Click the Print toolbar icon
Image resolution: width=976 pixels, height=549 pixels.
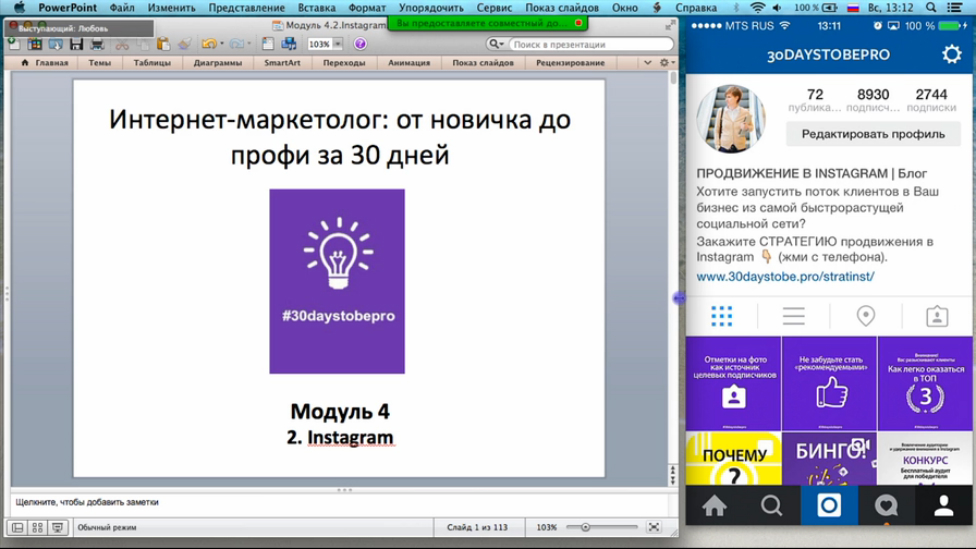tap(97, 44)
